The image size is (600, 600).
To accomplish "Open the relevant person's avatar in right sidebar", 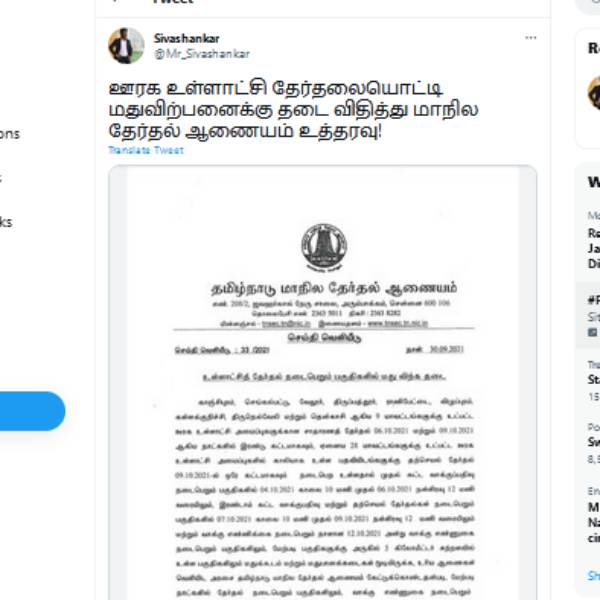I will [x=595, y=93].
